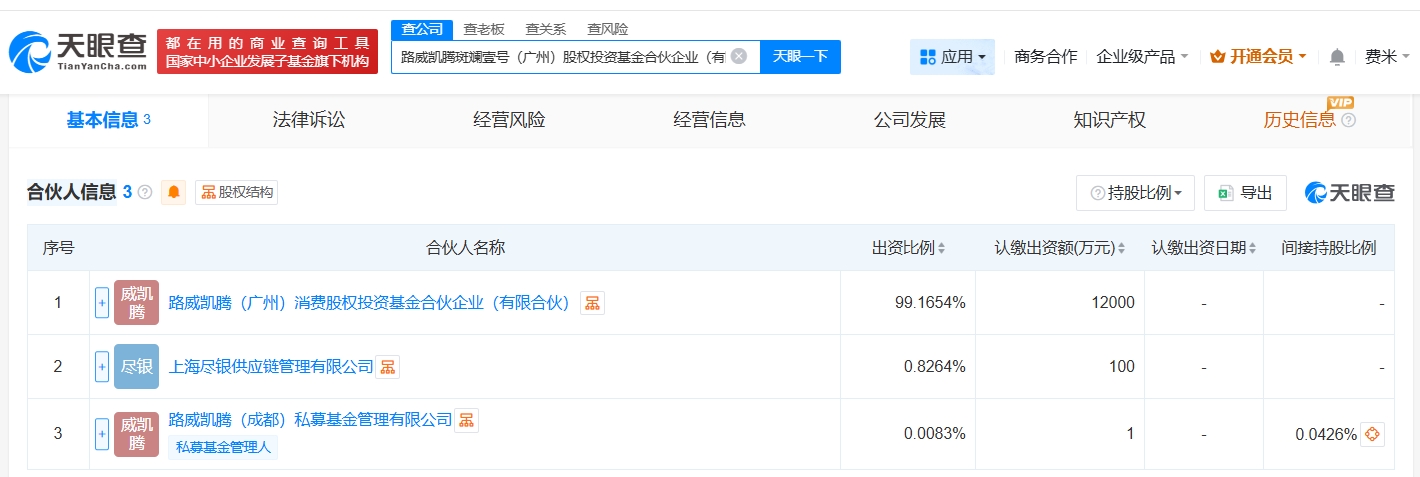The height and width of the screenshot is (477, 1420).
Task: Switch to the 知识产权 tab
Action: [1109, 120]
